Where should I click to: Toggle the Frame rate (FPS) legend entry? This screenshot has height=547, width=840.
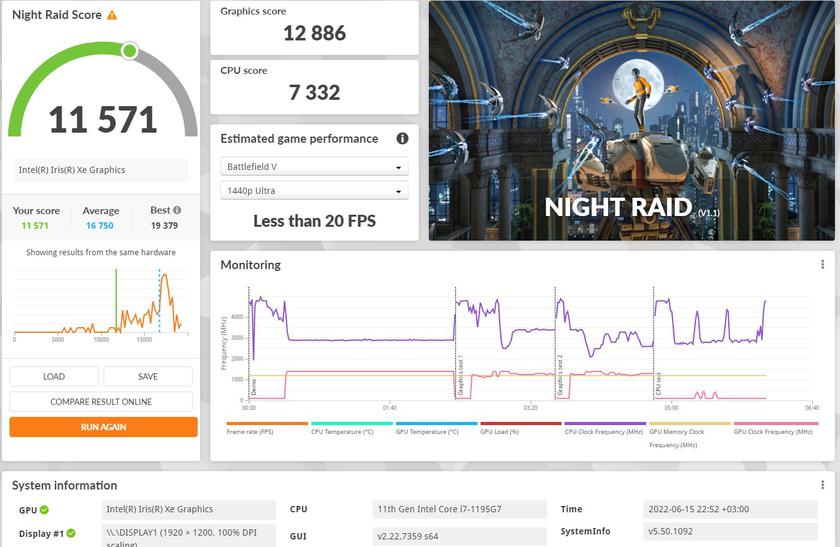click(x=251, y=431)
